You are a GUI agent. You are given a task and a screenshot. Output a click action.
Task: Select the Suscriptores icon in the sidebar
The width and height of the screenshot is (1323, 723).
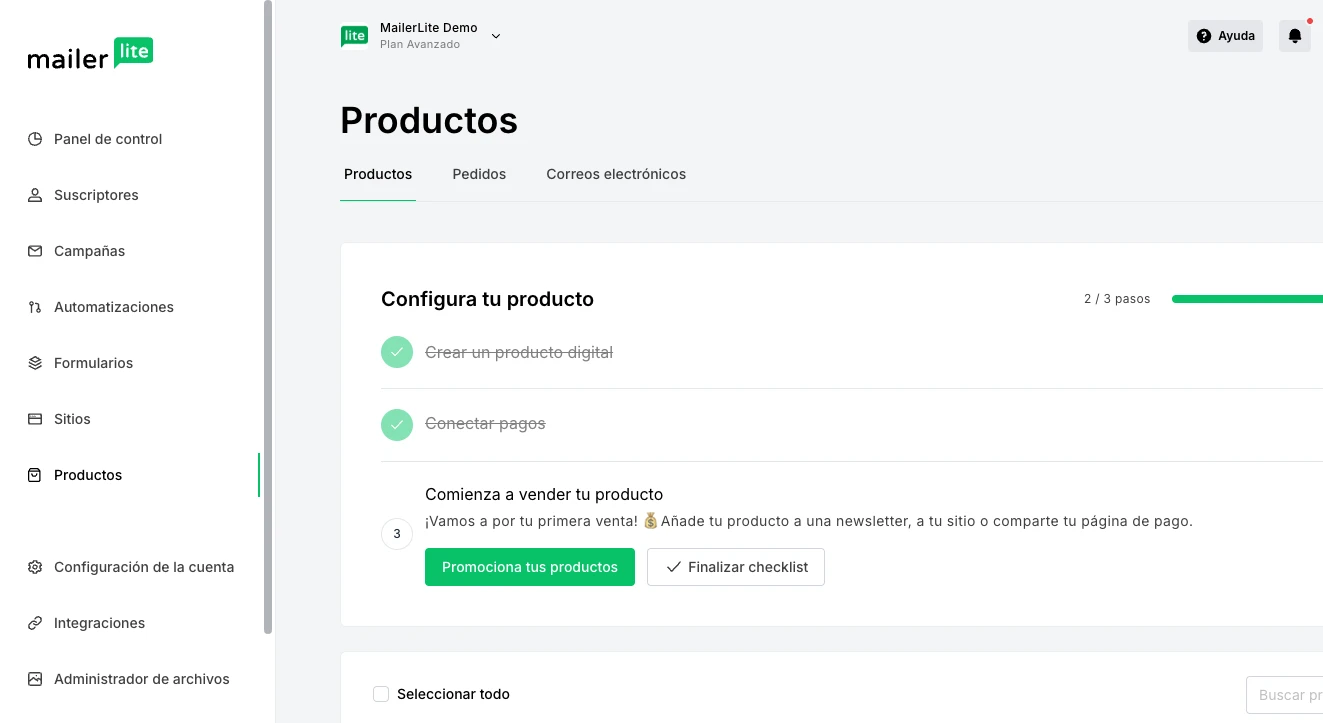(36, 195)
